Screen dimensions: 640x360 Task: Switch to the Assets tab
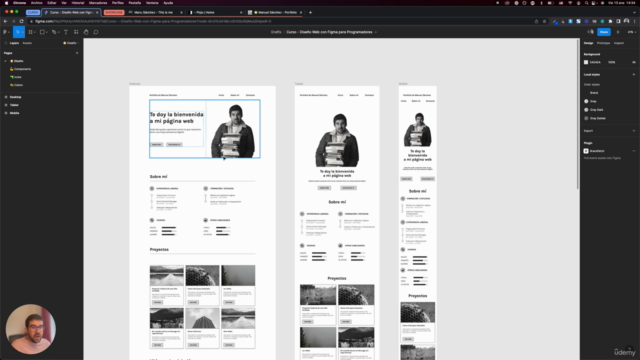[x=27, y=43]
